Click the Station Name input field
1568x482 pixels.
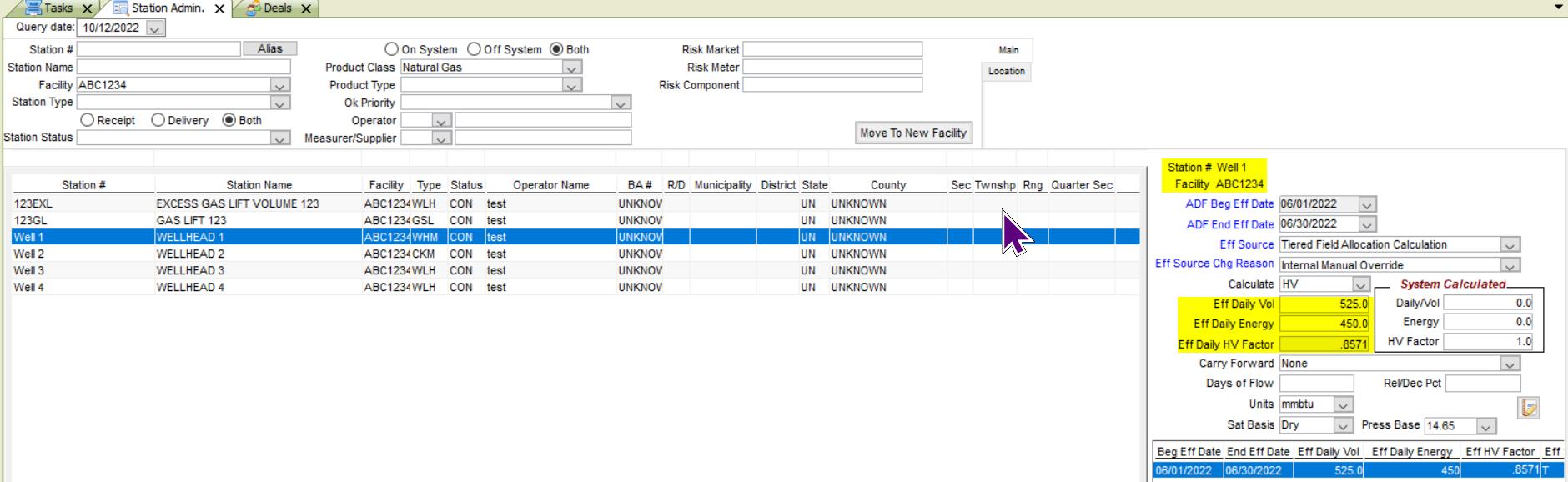183,67
